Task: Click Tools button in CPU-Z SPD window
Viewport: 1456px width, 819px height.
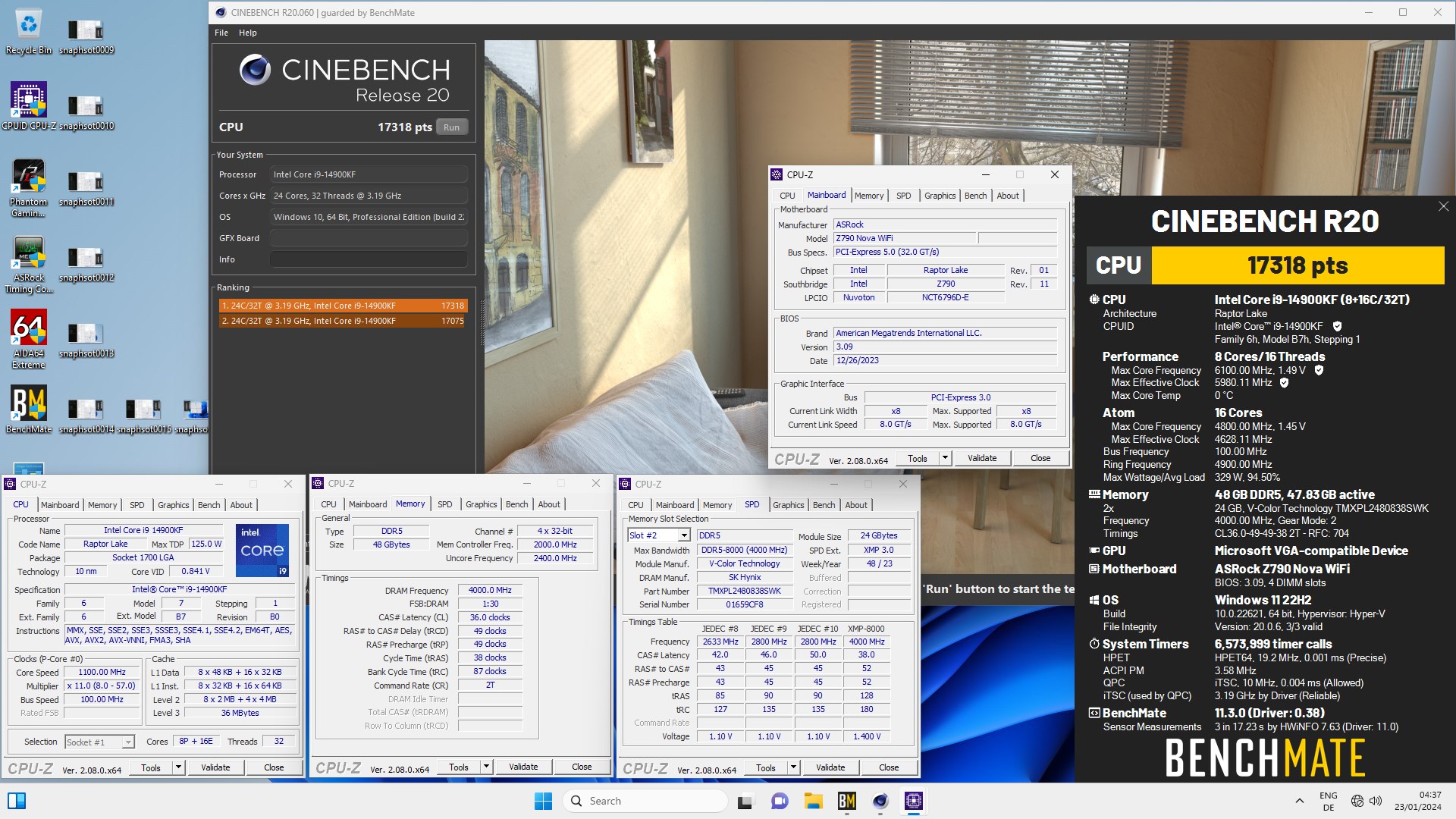Action: (766, 767)
